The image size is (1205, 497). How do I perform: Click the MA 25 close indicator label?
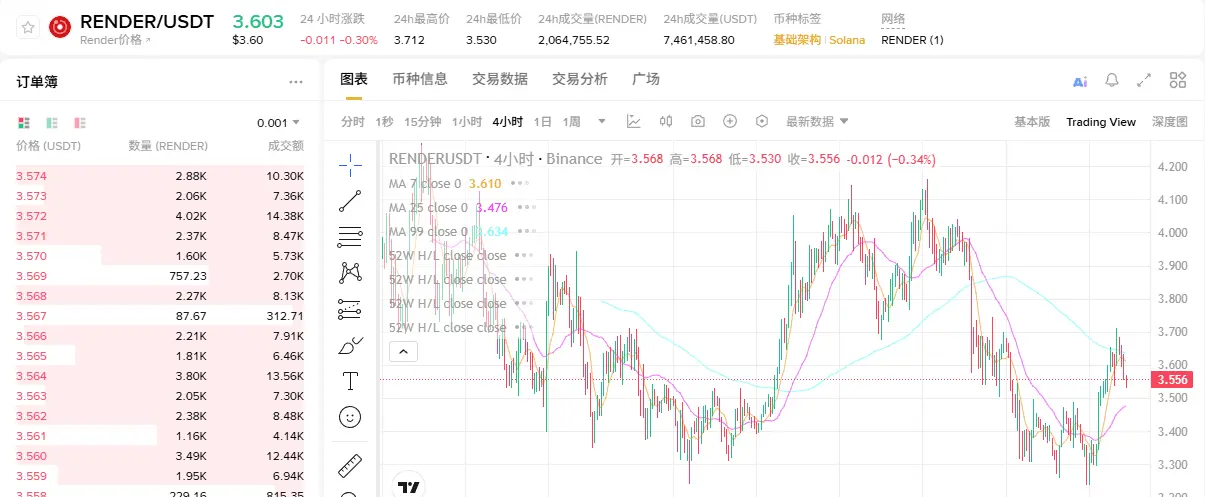tap(428, 208)
